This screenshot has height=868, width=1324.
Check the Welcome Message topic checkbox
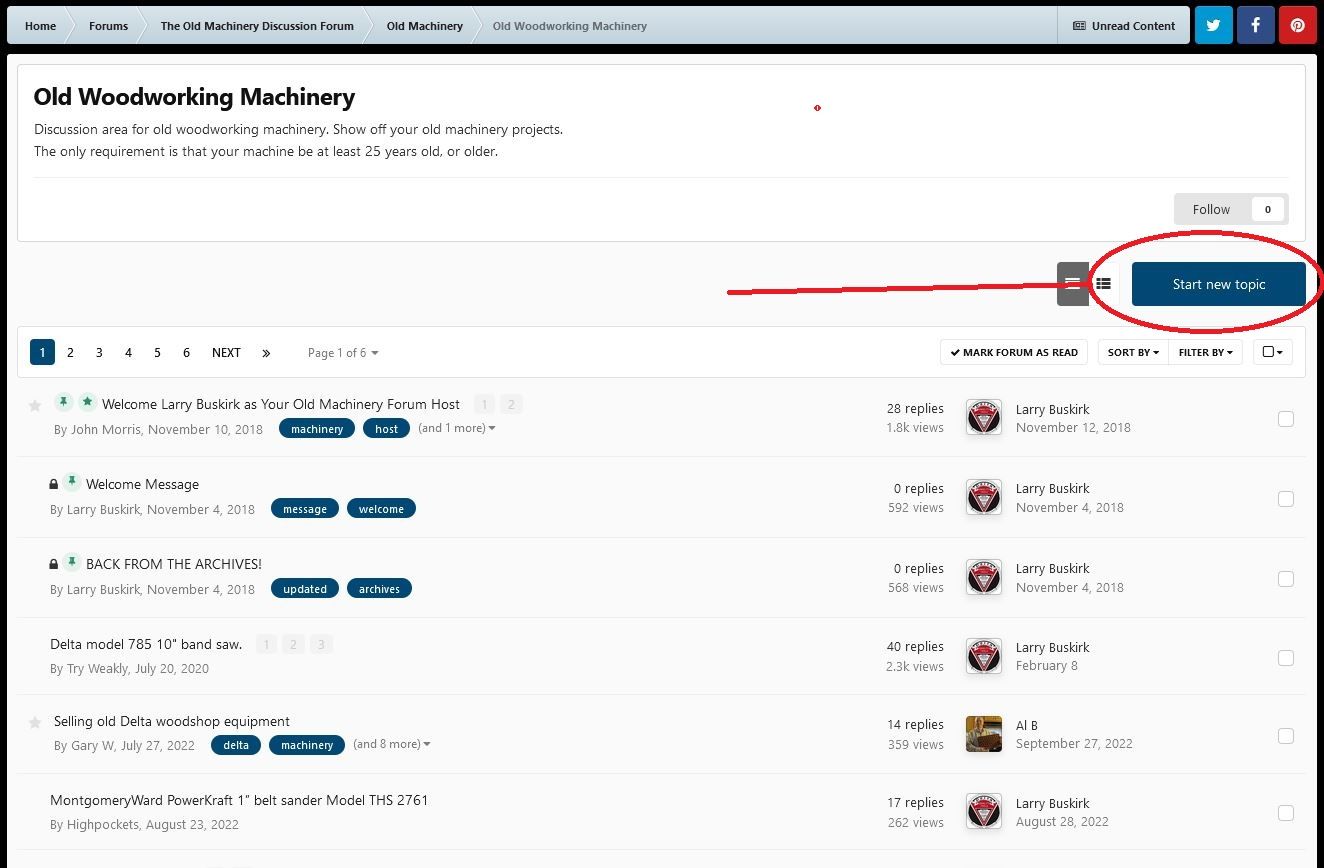[1286, 499]
